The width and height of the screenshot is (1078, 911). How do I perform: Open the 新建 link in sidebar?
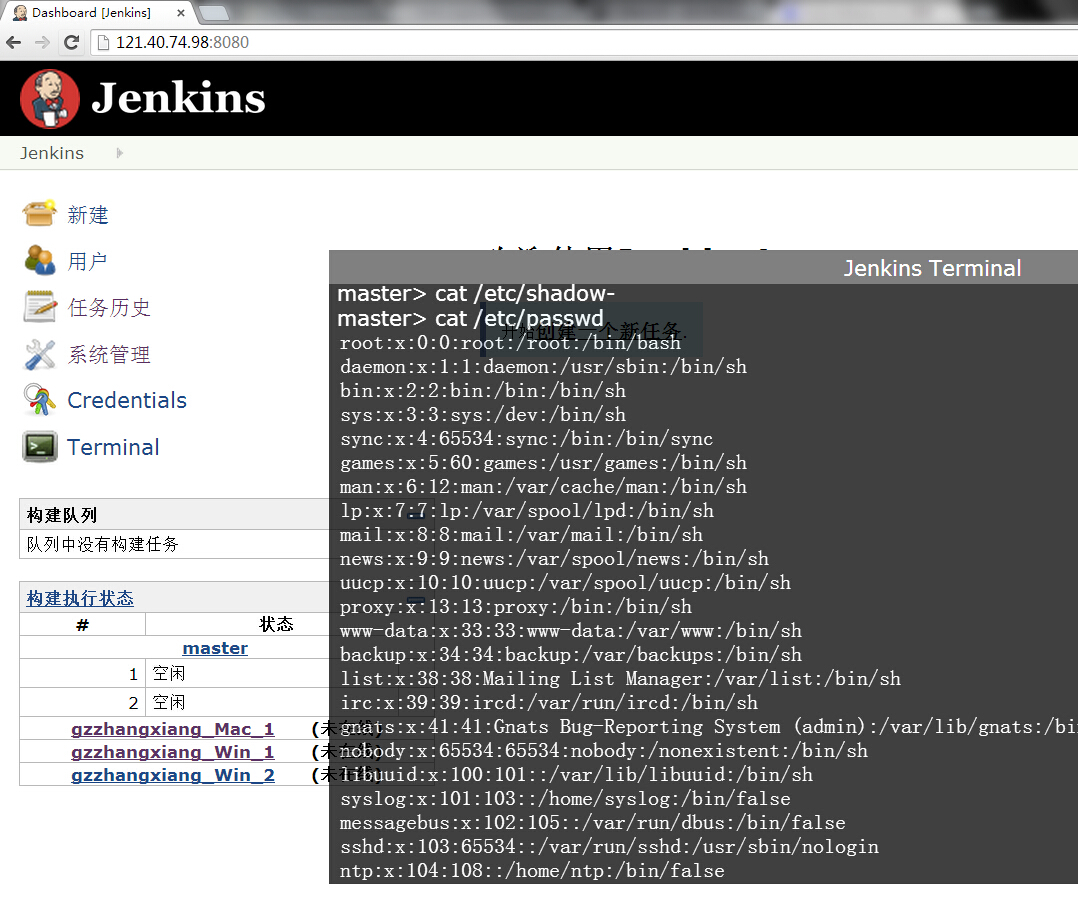coord(88,215)
